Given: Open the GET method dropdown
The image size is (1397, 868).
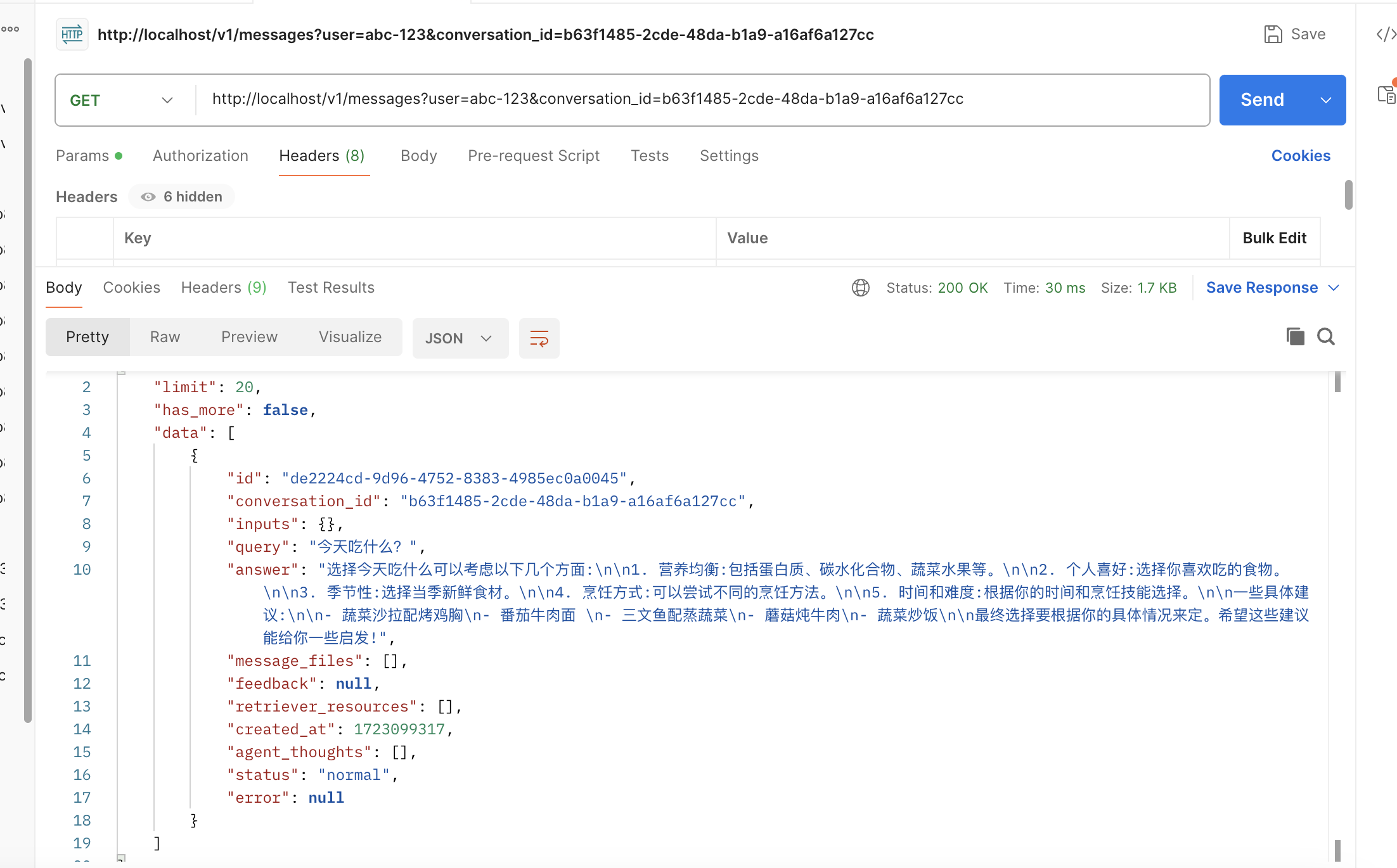Looking at the screenshot, I should 122,100.
